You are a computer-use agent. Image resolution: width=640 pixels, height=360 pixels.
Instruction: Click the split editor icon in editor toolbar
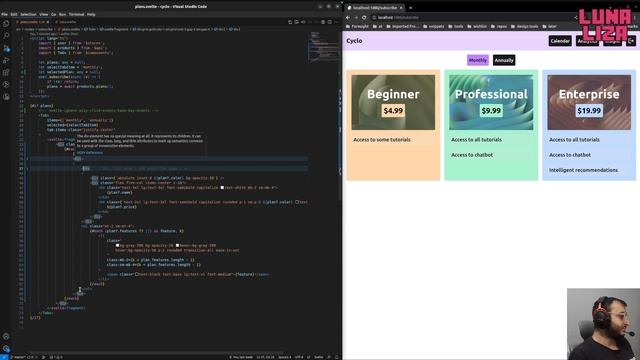[x=330, y=22]
